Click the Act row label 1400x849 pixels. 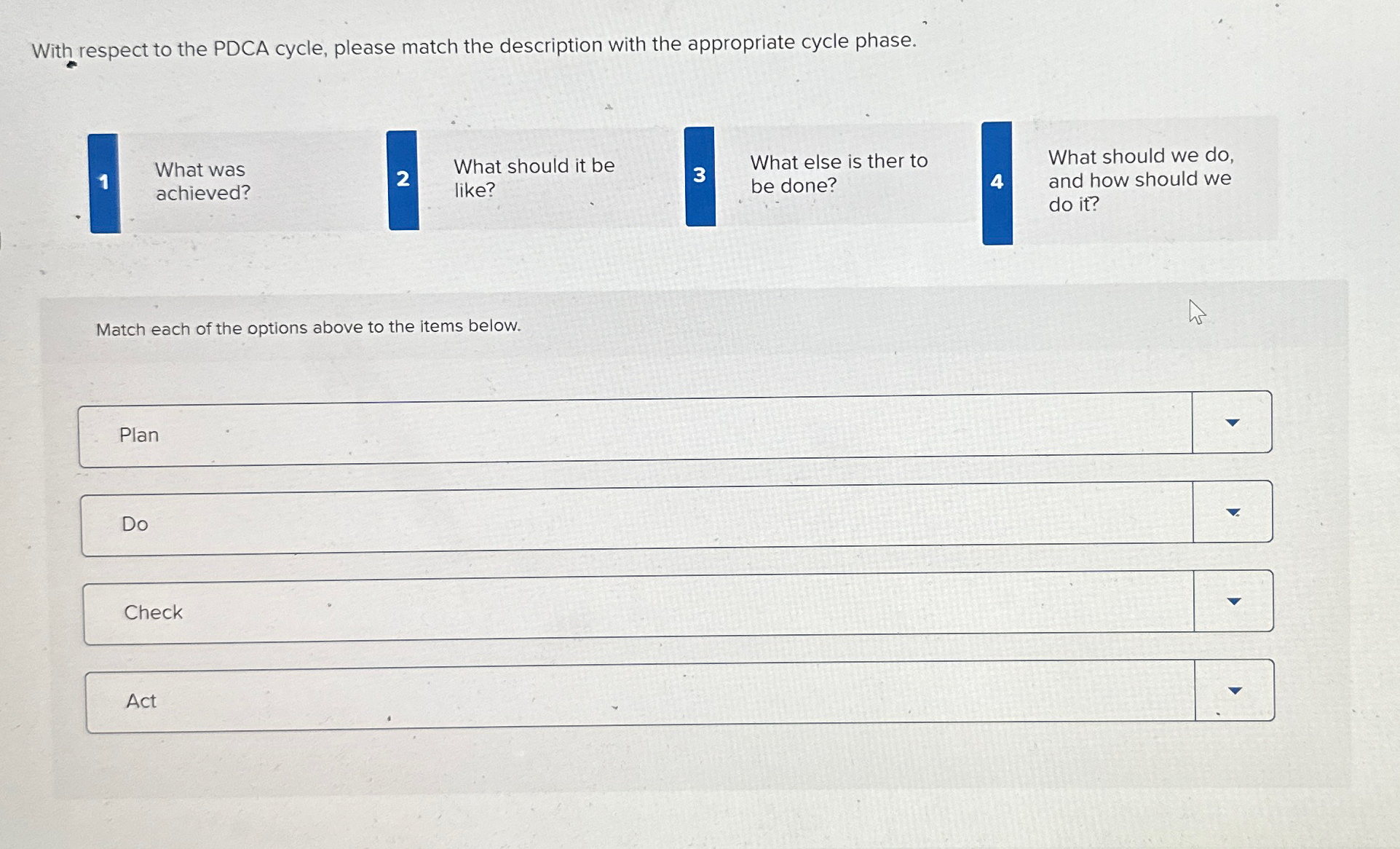pos(140,700)
